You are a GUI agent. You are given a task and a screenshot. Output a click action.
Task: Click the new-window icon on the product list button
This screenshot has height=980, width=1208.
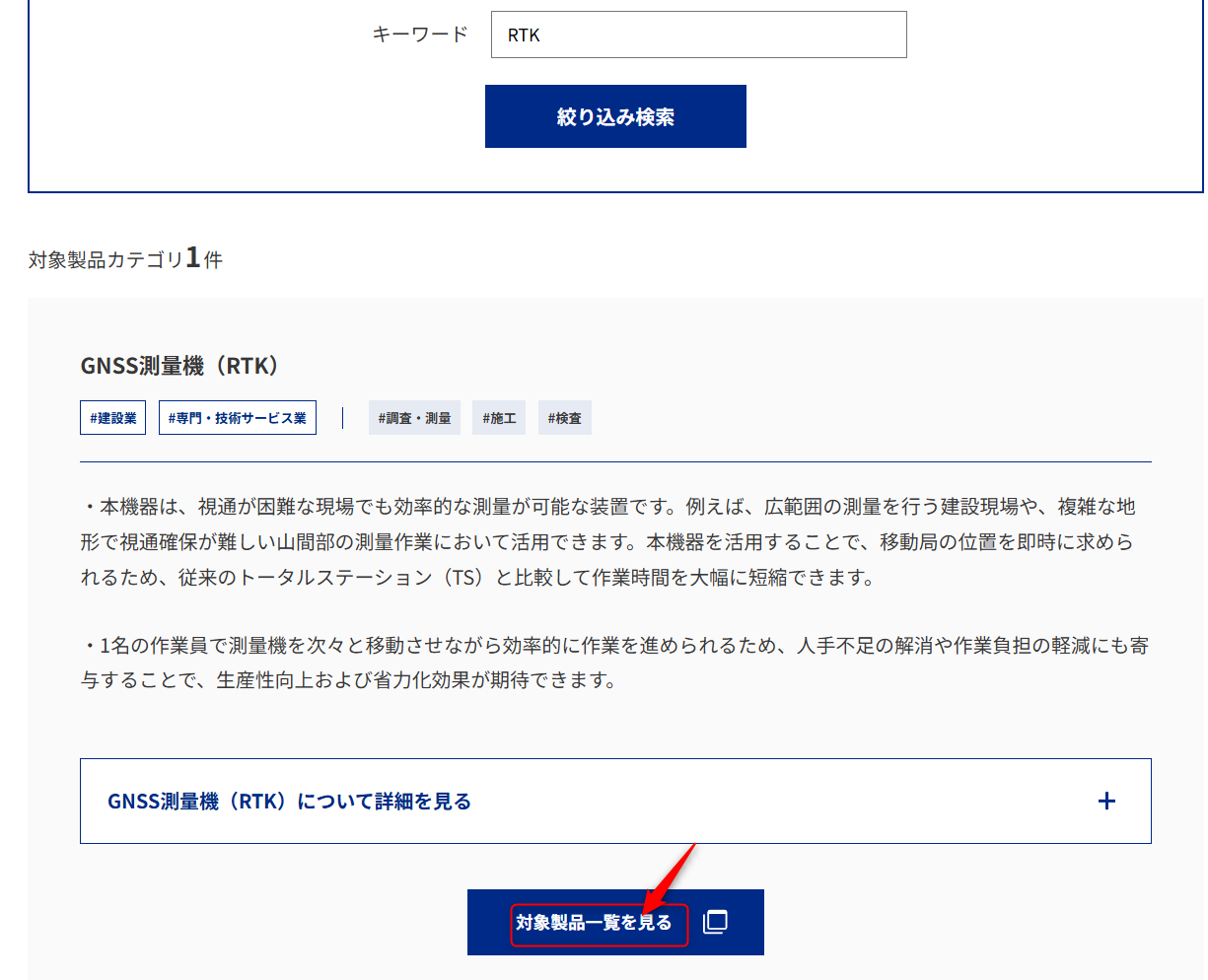(x=715, y=922)
